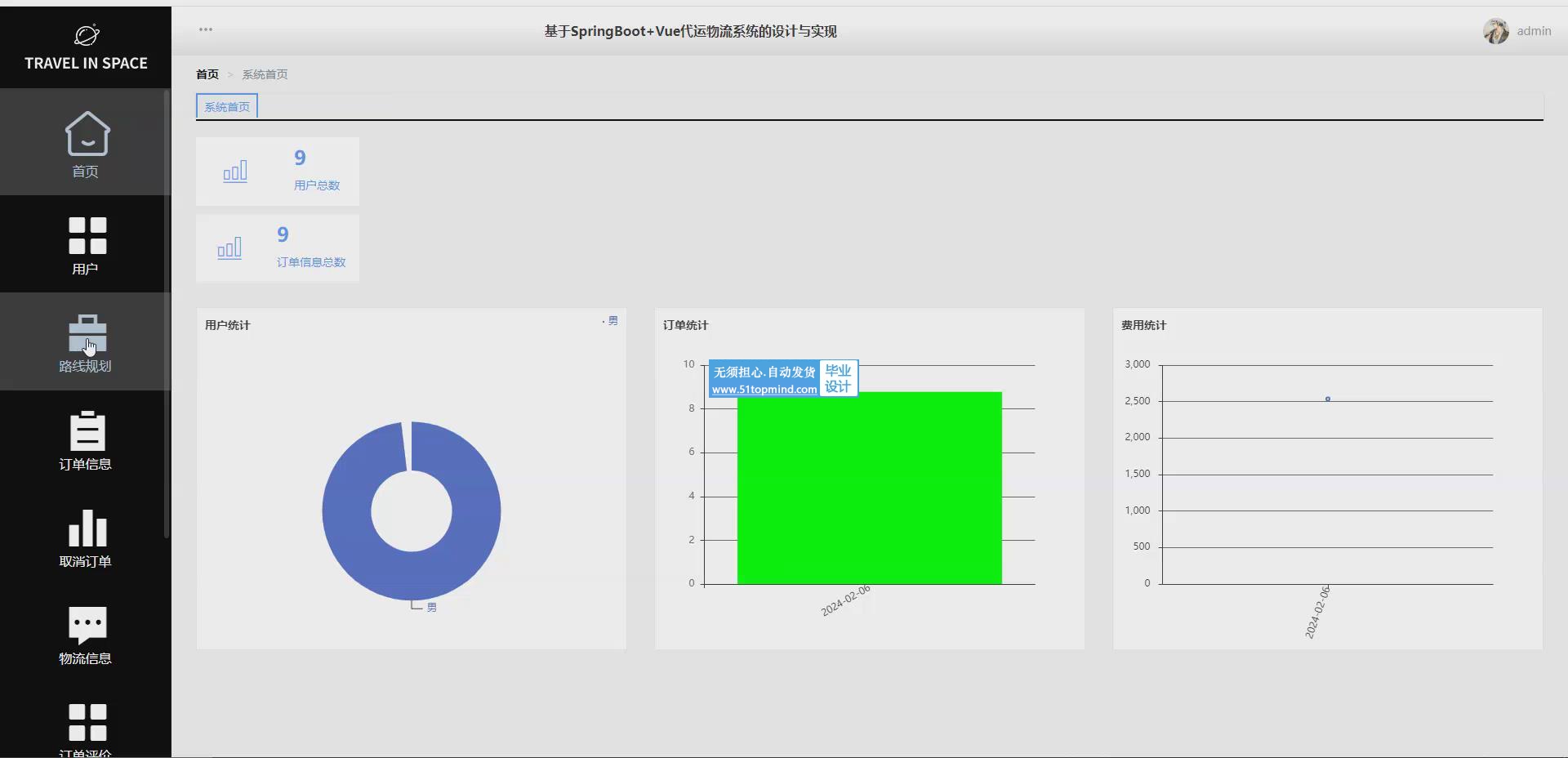
Task: Open the 首页 home icon in sidebar
Action: (87, 133)
